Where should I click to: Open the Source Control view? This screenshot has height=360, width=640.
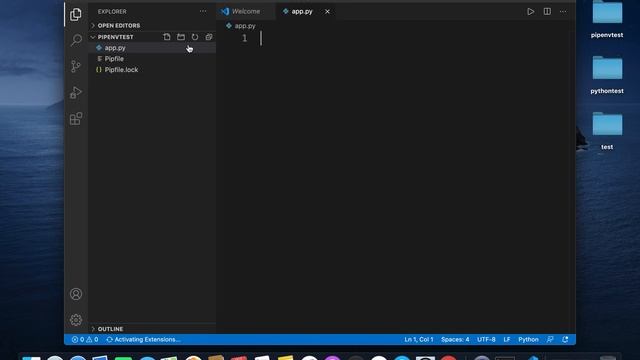click(x=76, y=66)
